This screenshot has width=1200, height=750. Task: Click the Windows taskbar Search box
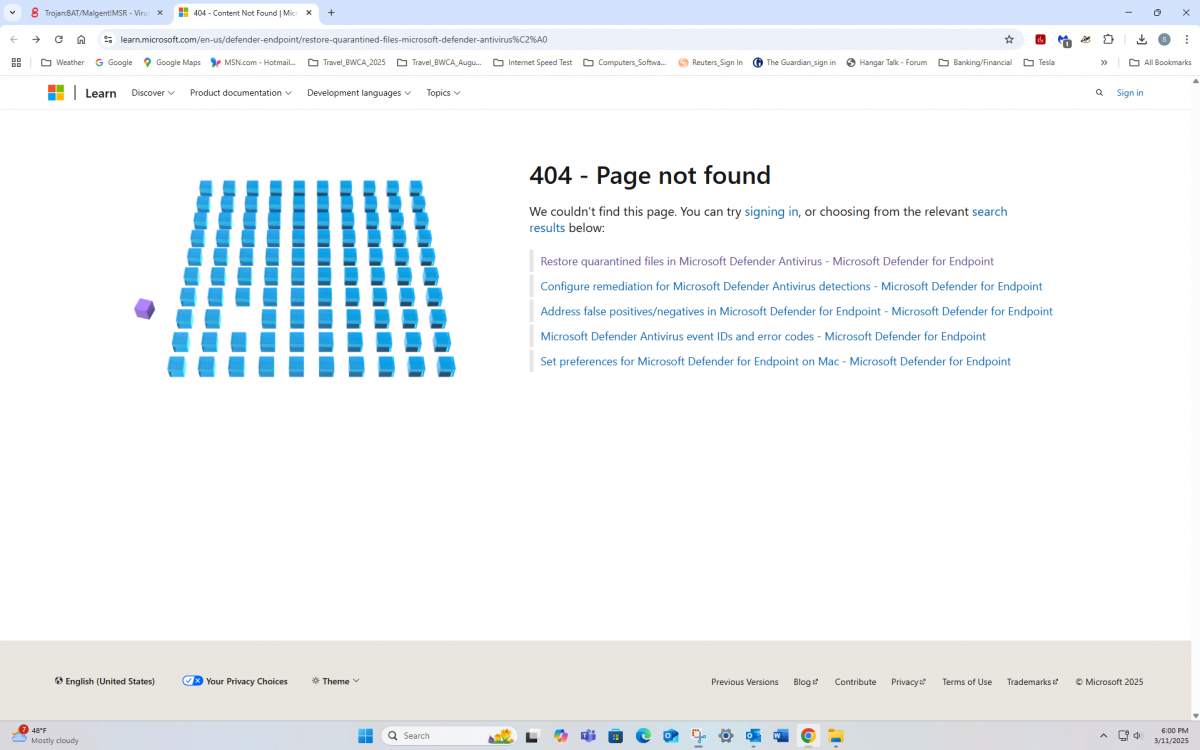(449, 736)
